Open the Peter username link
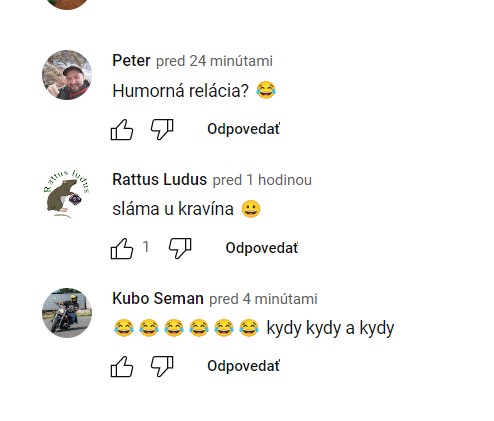Screen dimensions: 494x421 pos(131,61)
